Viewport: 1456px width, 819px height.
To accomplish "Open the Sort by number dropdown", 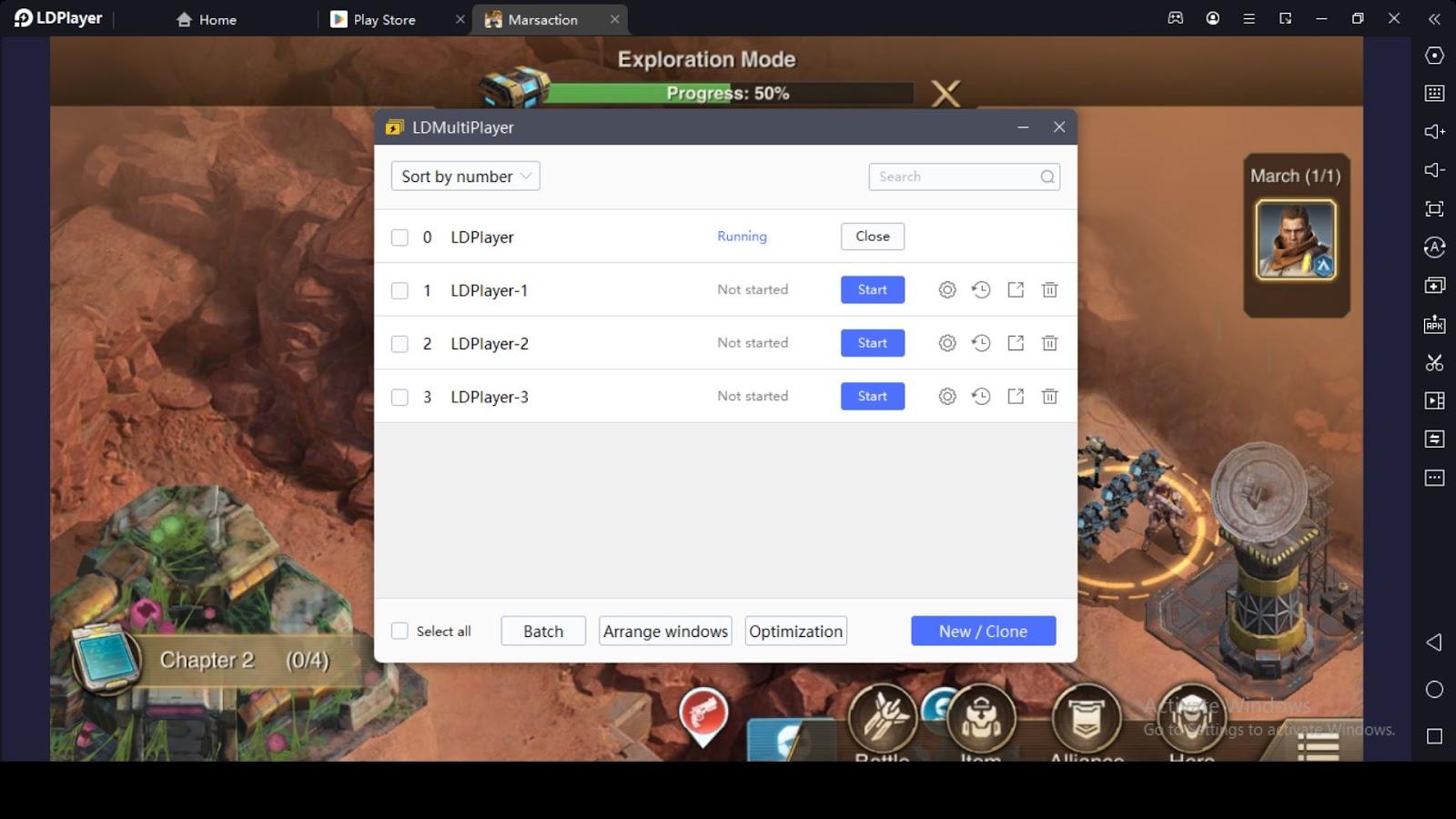I will [x=465, y=177].
